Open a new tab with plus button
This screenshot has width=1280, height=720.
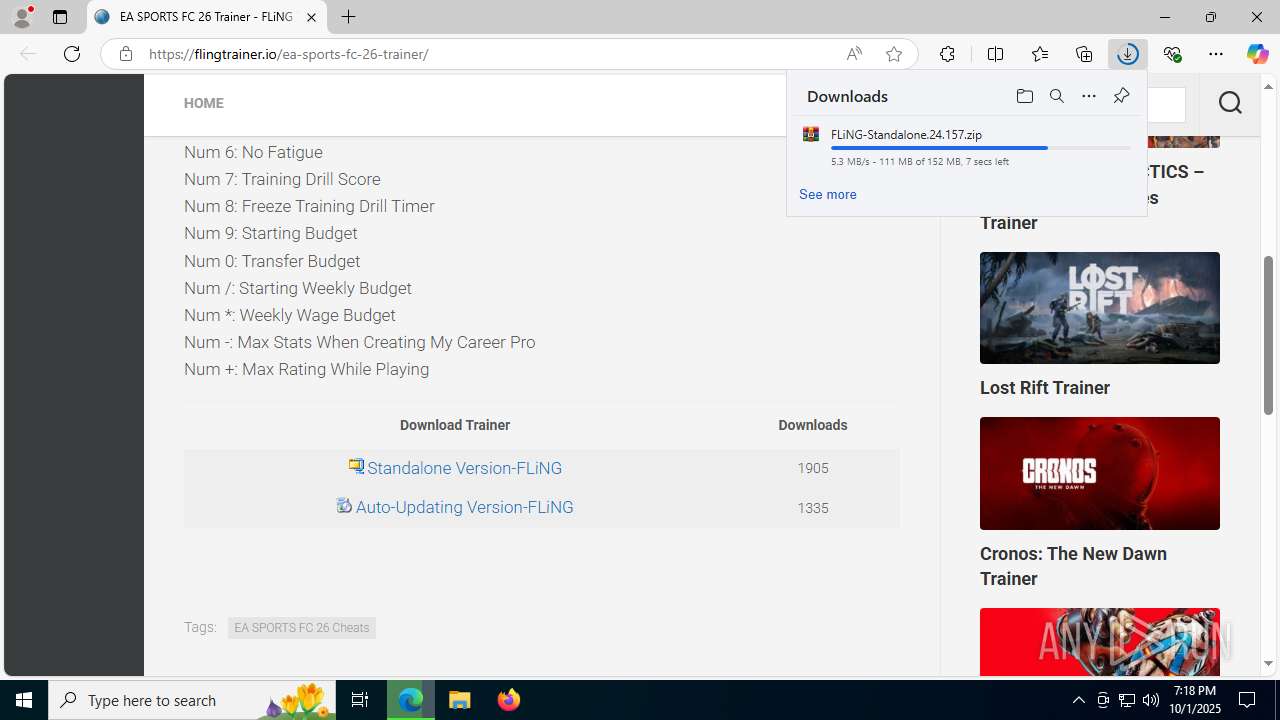pyautogui.click(x=348, y=17)
